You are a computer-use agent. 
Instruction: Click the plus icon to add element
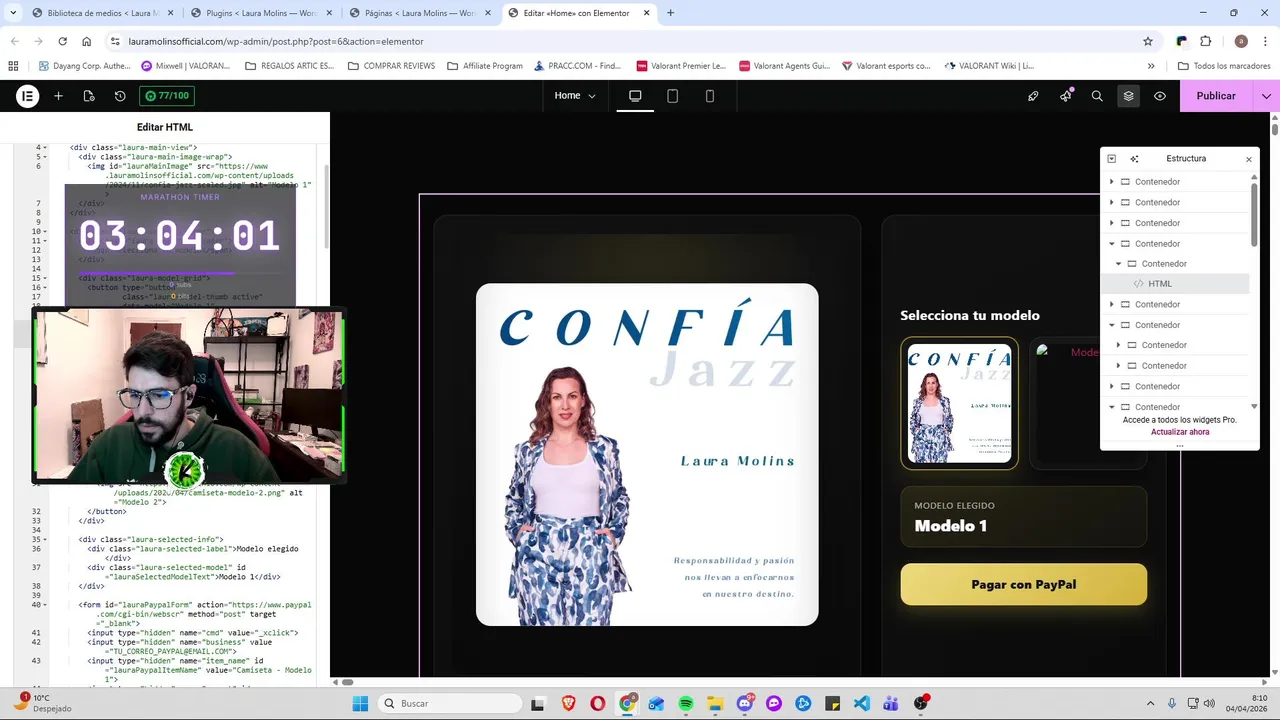(x=58, y=96)
